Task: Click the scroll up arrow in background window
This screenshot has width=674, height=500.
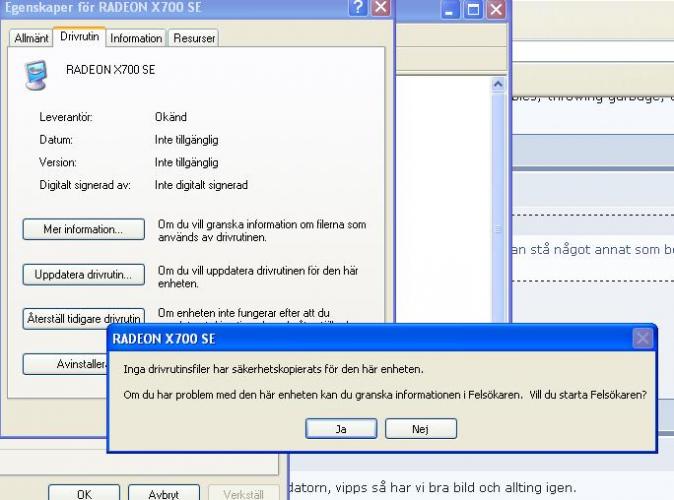Action: (x=499, y=86)
